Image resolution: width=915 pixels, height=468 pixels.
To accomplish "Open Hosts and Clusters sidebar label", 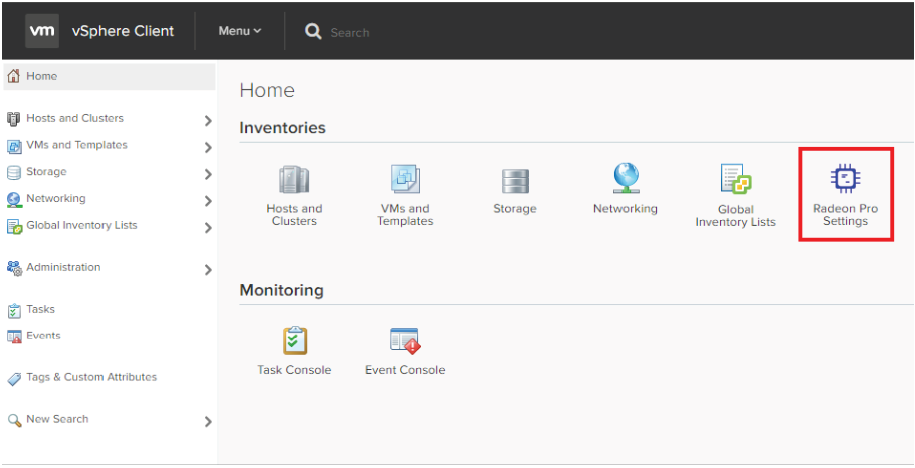I will coord(75,118).
